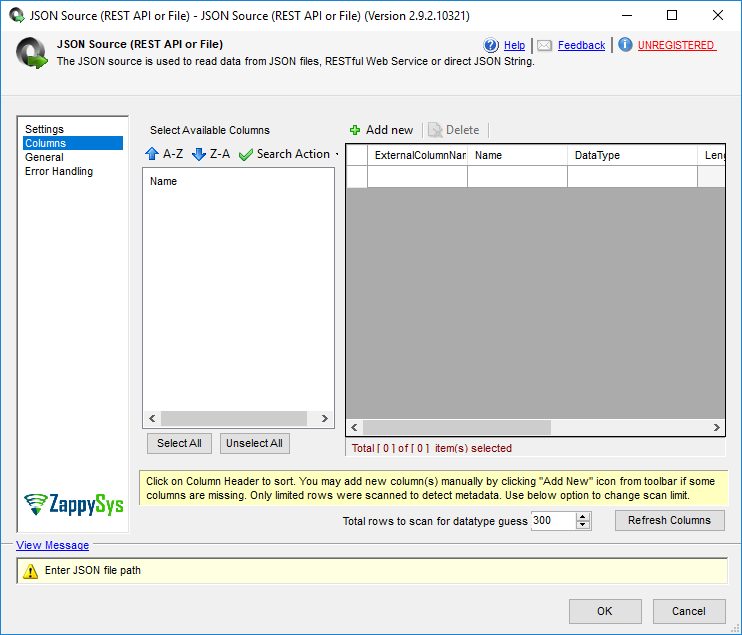Open the Error Handling page

59,171
